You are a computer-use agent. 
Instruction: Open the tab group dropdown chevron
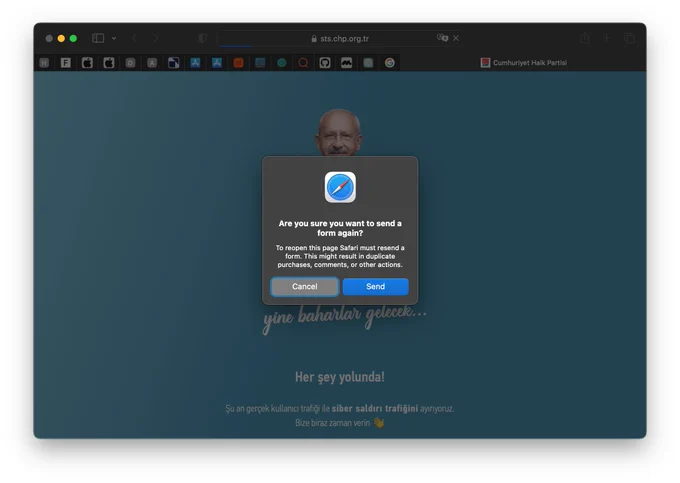(x=114, y=38)
